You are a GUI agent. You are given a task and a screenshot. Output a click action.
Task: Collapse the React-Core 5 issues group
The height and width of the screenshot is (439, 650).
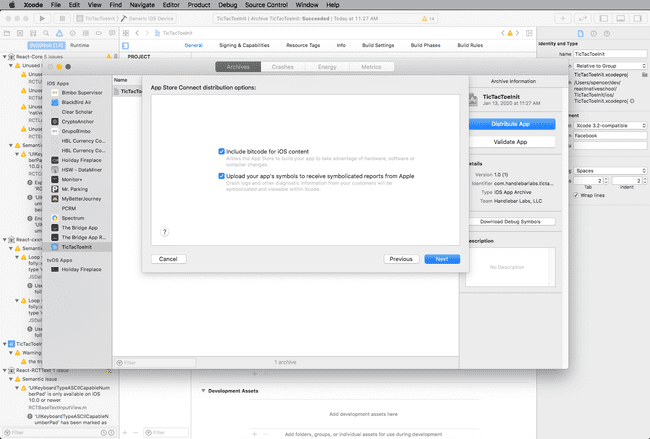(x=5, y=57)
